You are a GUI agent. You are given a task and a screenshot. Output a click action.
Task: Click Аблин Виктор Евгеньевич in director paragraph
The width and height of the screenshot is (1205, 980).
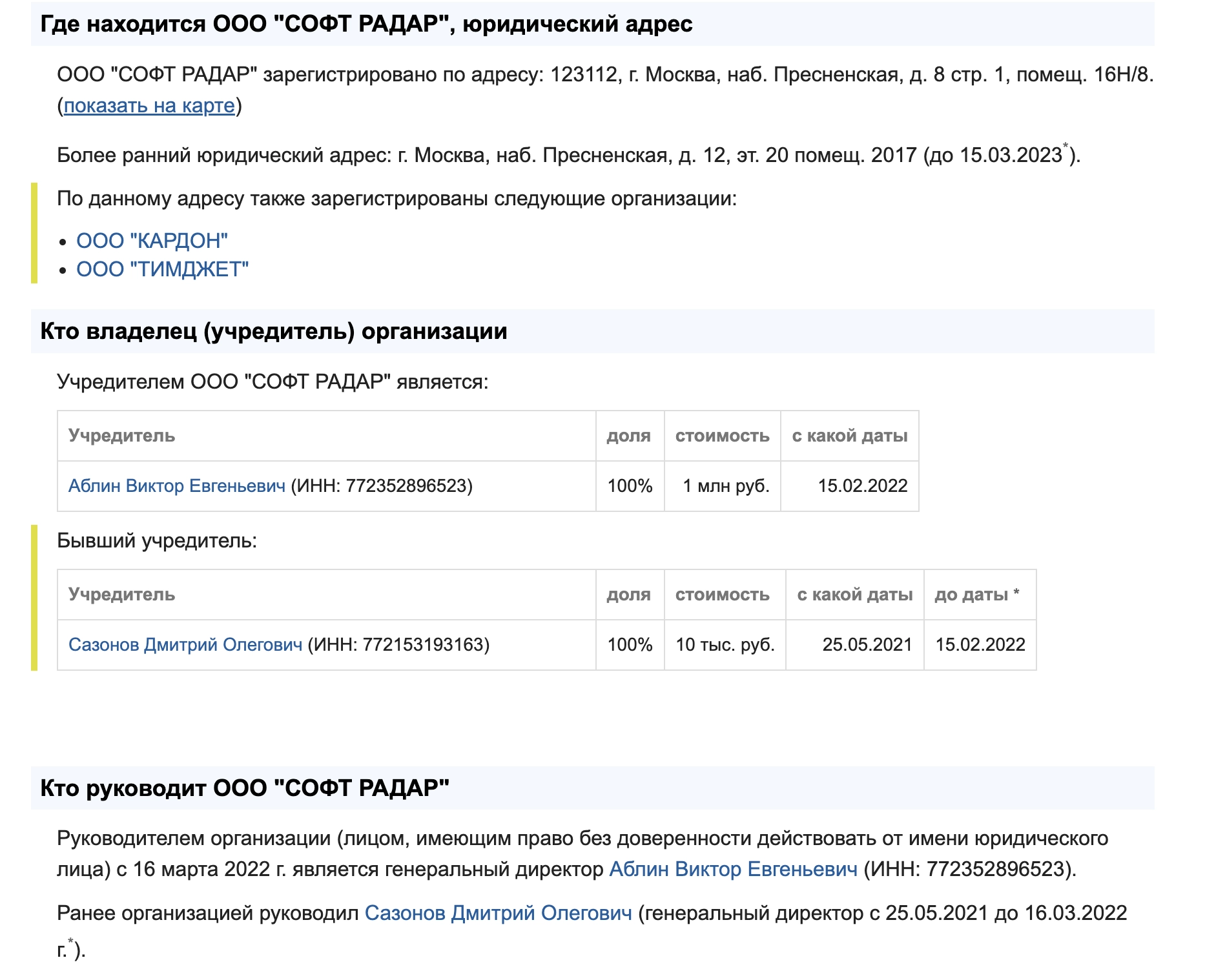click(x=733, y=866)
